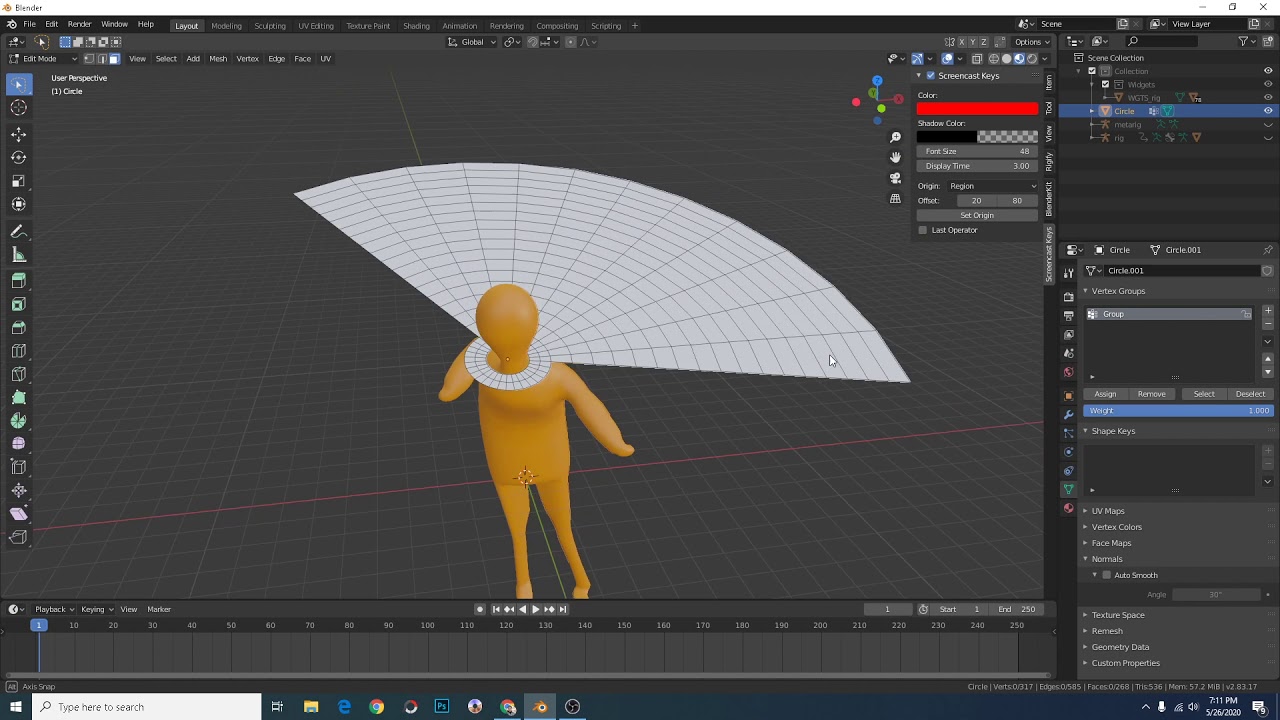Activate the Move tool

pyautogui.click(x=18, y=134)
